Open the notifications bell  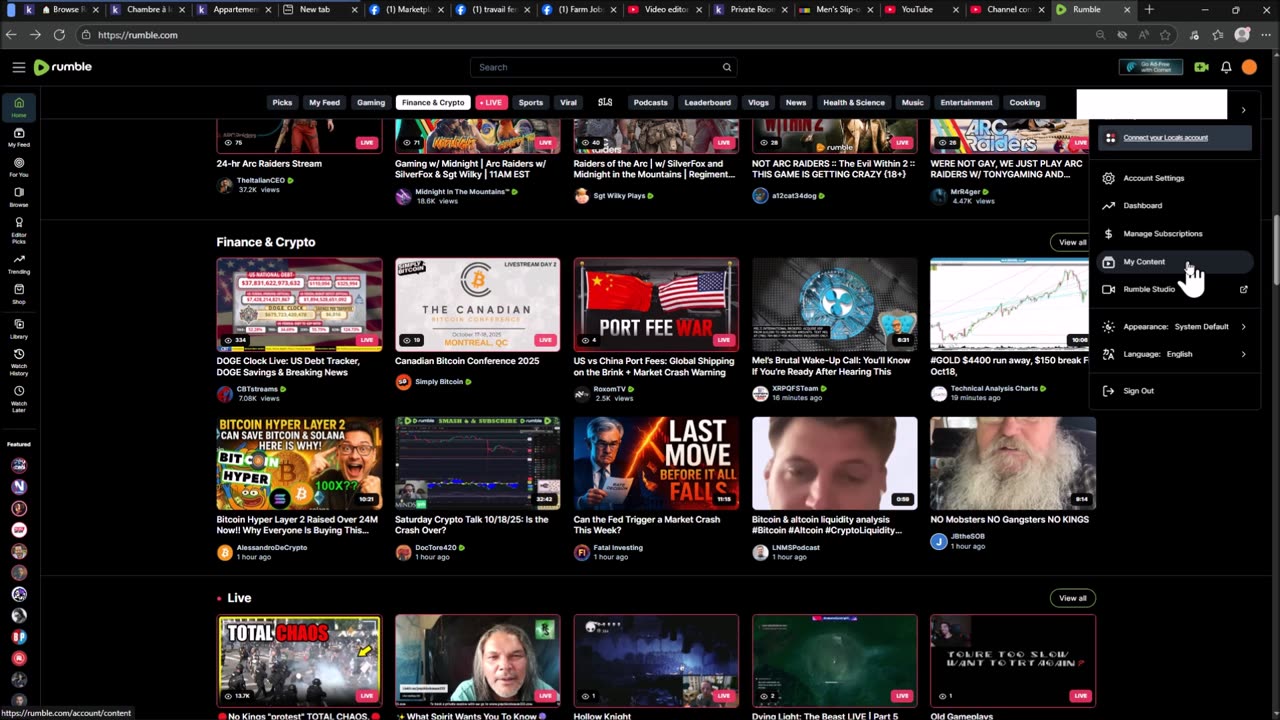[x=1226, y=67]
